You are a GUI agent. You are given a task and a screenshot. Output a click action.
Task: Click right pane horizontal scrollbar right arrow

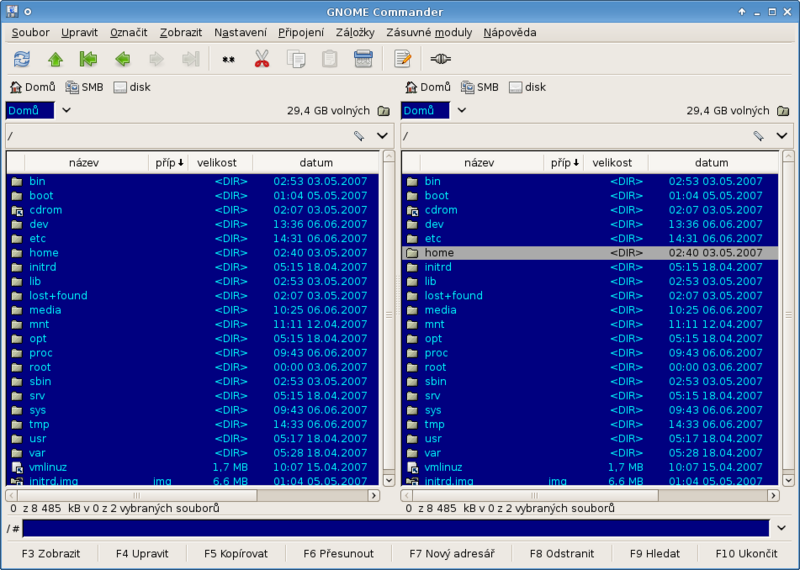[x=773, y=495]
